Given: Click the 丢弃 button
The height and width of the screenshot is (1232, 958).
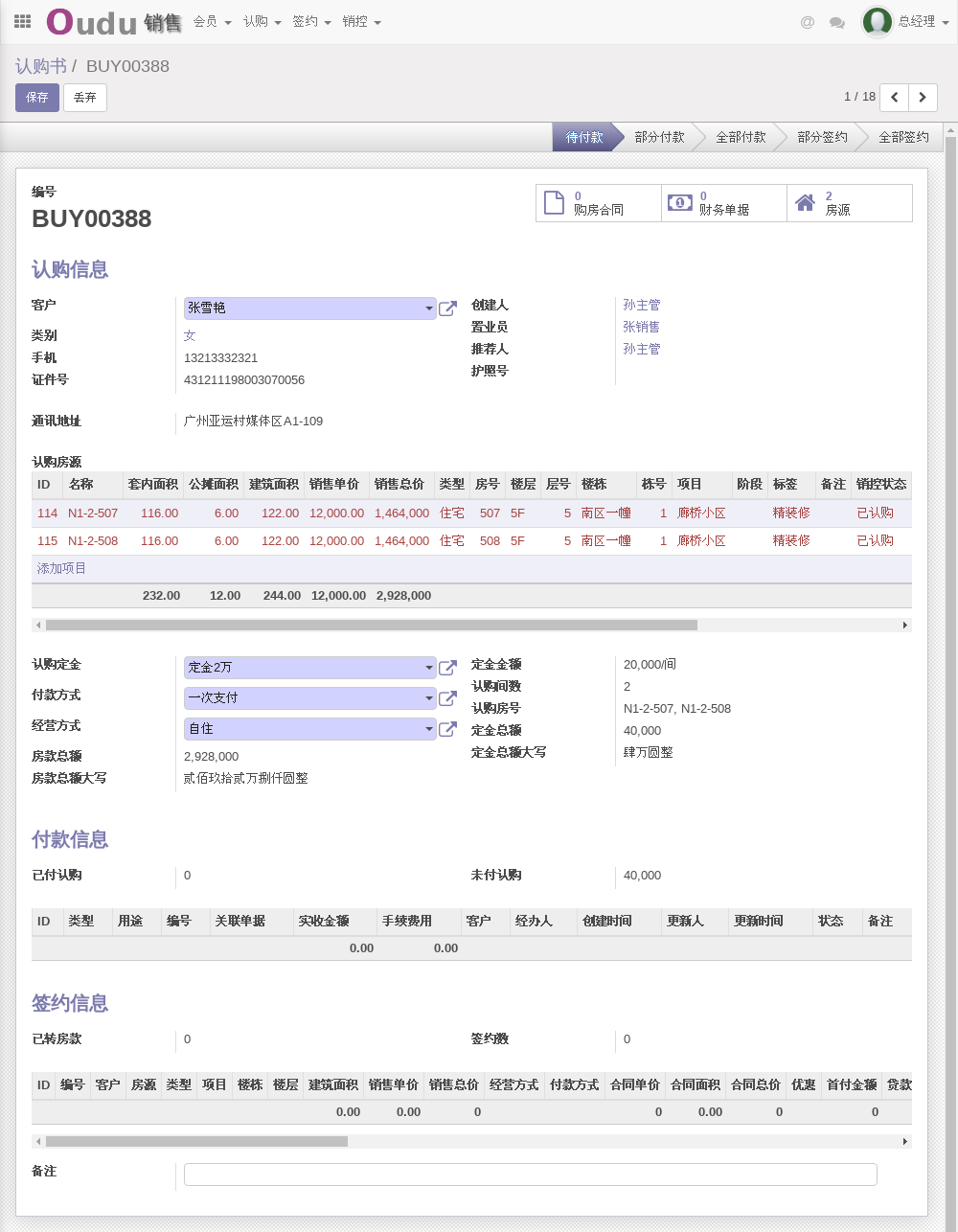Looking at the screenshot, I should (85, 98).
